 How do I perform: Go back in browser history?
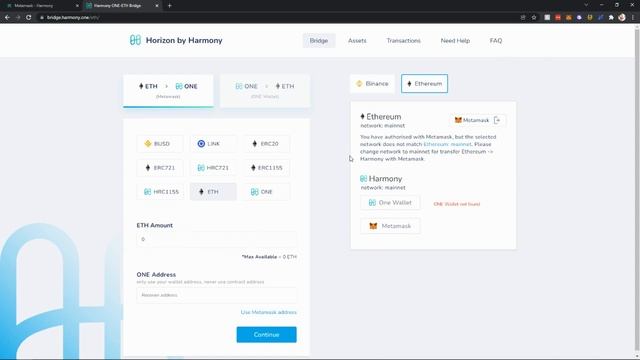click(x=7, y=18)
